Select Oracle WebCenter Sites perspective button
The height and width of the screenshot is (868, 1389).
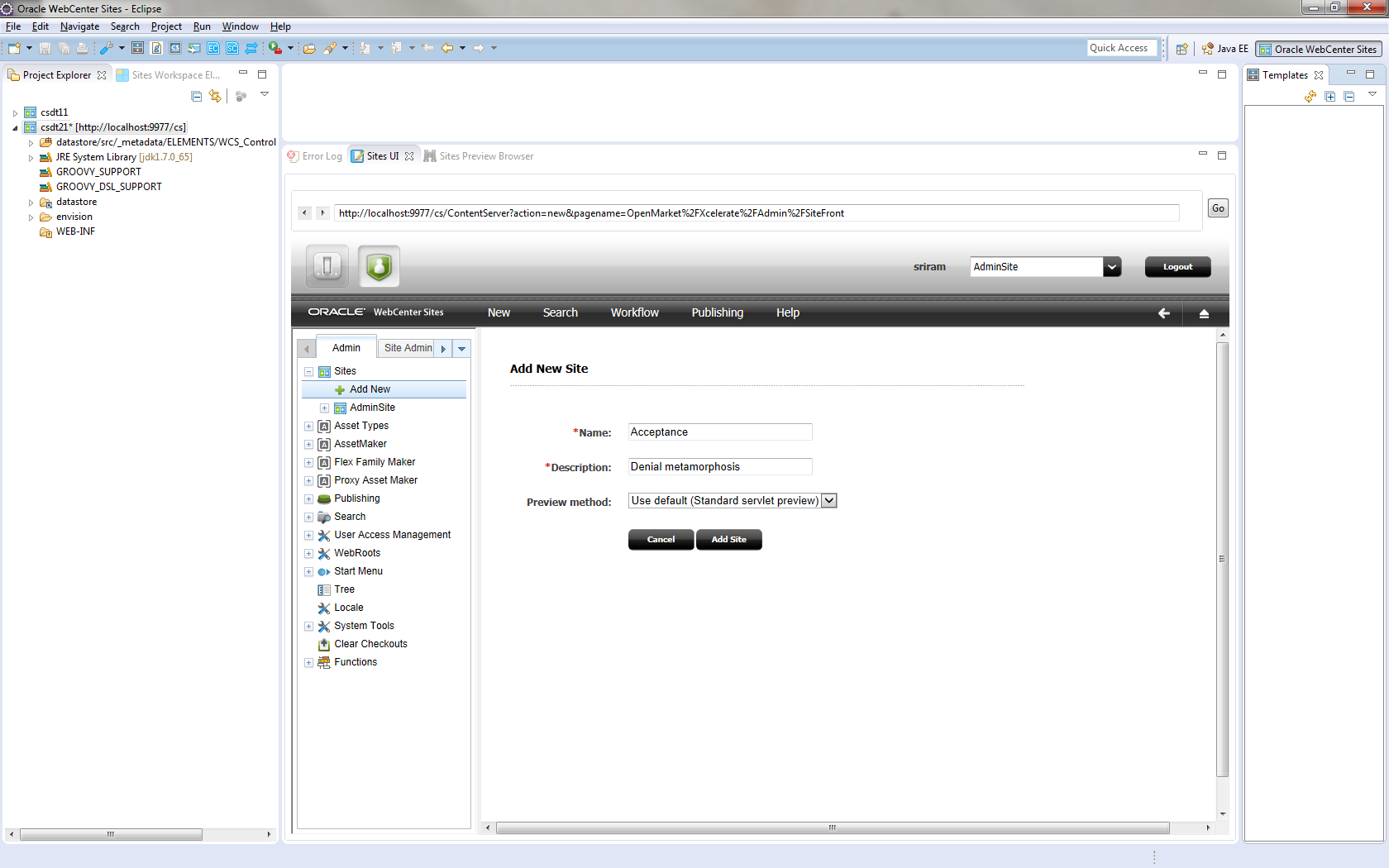[x=1318, y=50]
